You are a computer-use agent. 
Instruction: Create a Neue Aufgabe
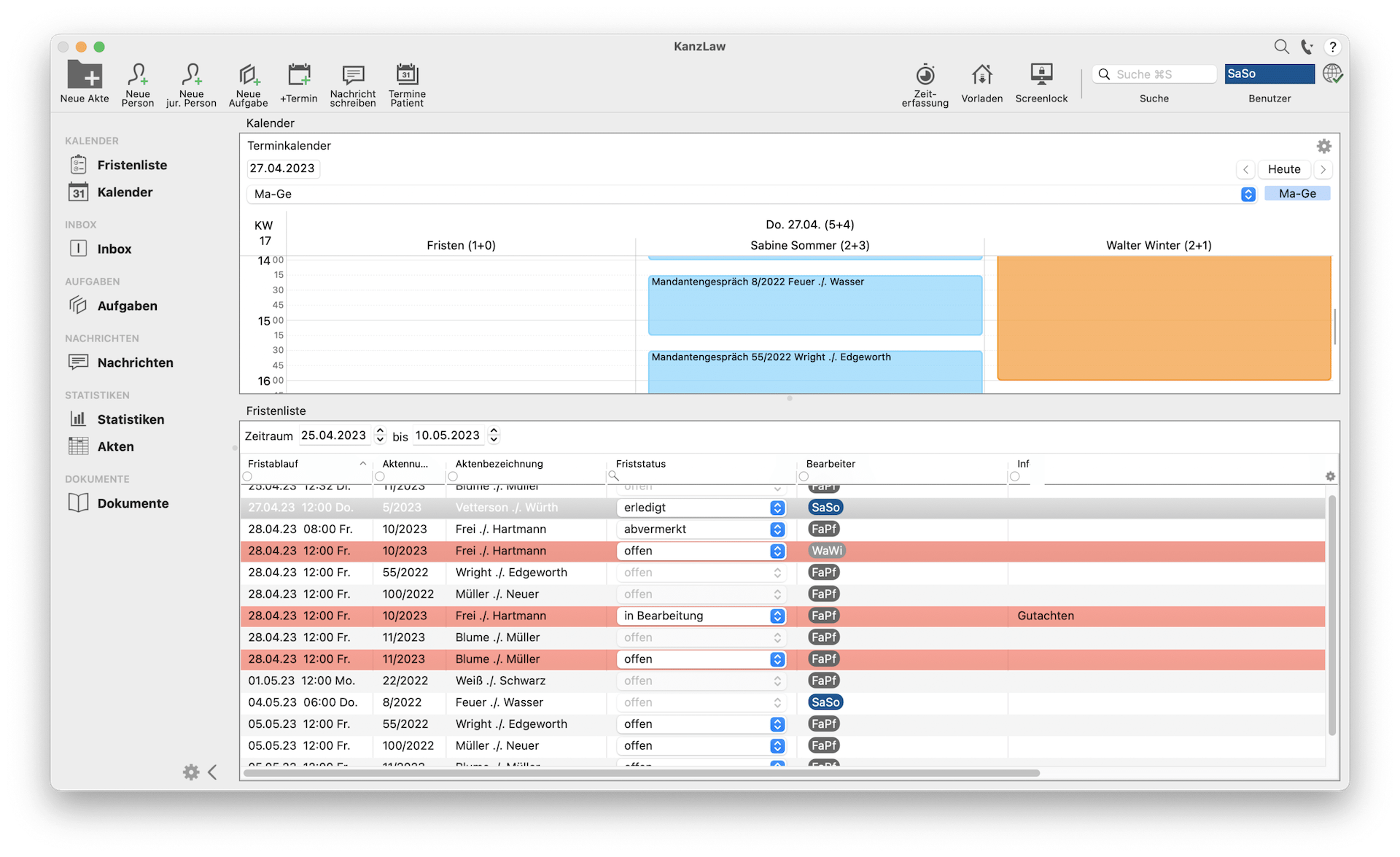(248, 85)
